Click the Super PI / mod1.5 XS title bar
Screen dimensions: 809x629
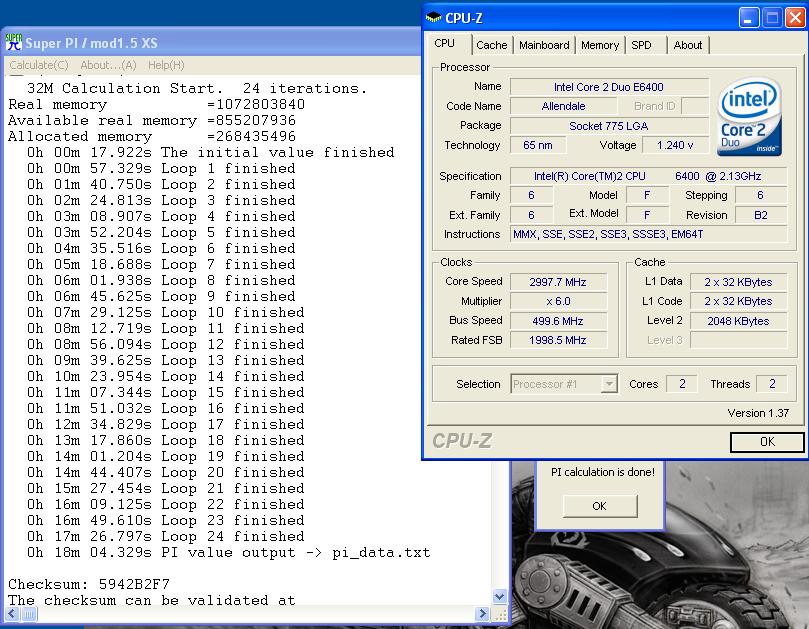(x=212, y=43)
